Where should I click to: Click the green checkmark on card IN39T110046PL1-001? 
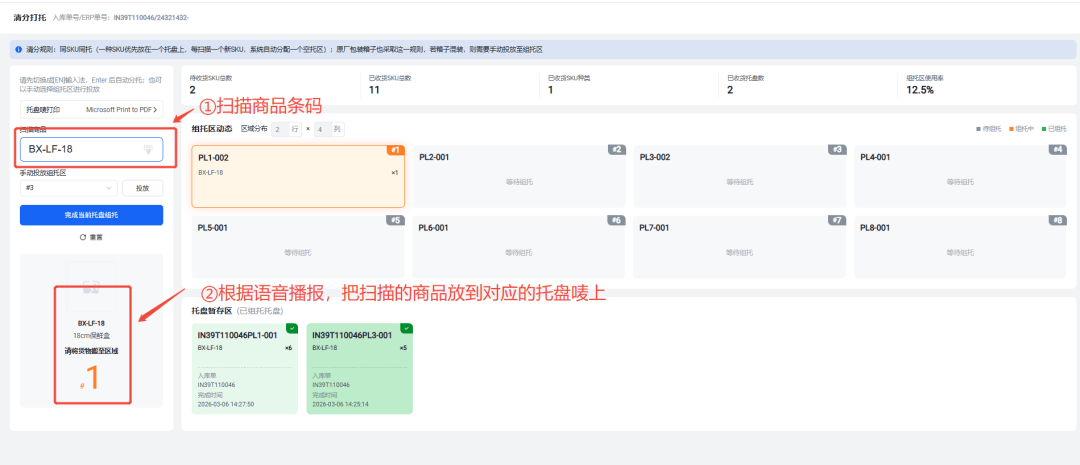click(x=292, y=329)
